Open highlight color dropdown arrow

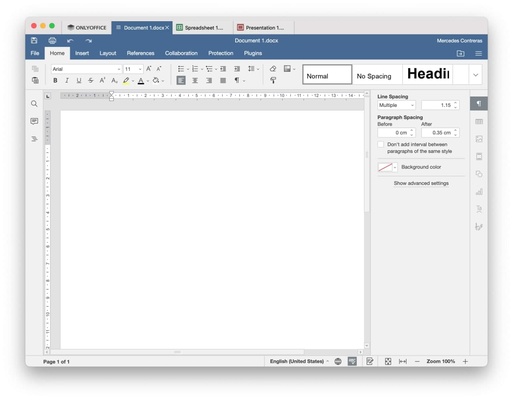[133, 81]
